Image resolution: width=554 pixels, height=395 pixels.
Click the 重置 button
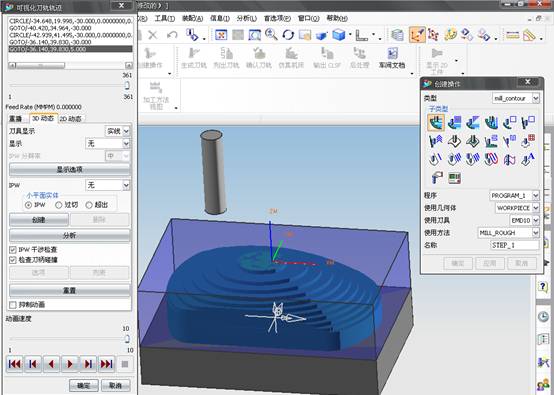tap(70, 290)
